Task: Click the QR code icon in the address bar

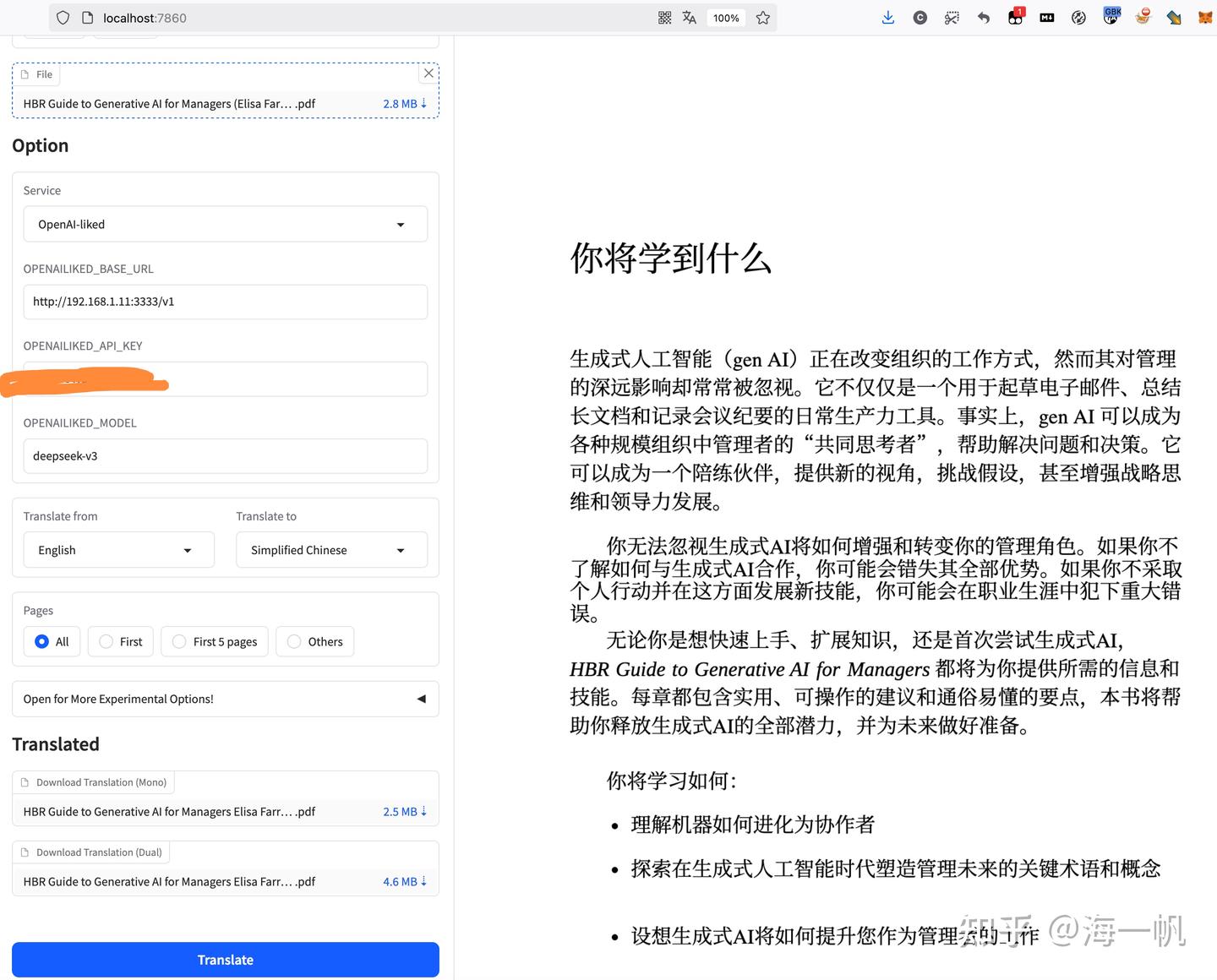Action: click(664, 17)
